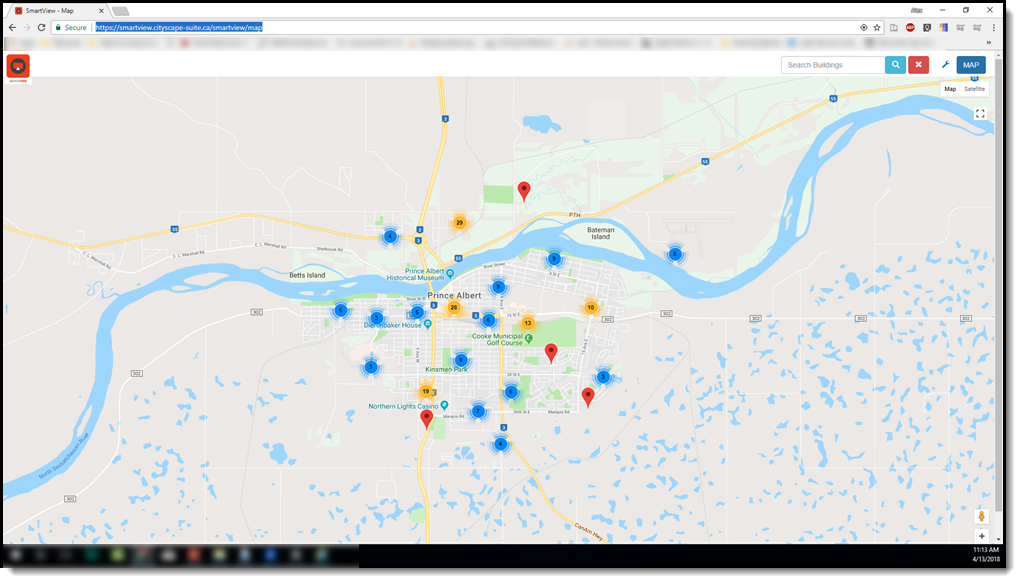Click the Secure site info badge
Viewport: 1021px width, 583px height.
point(71,27)
